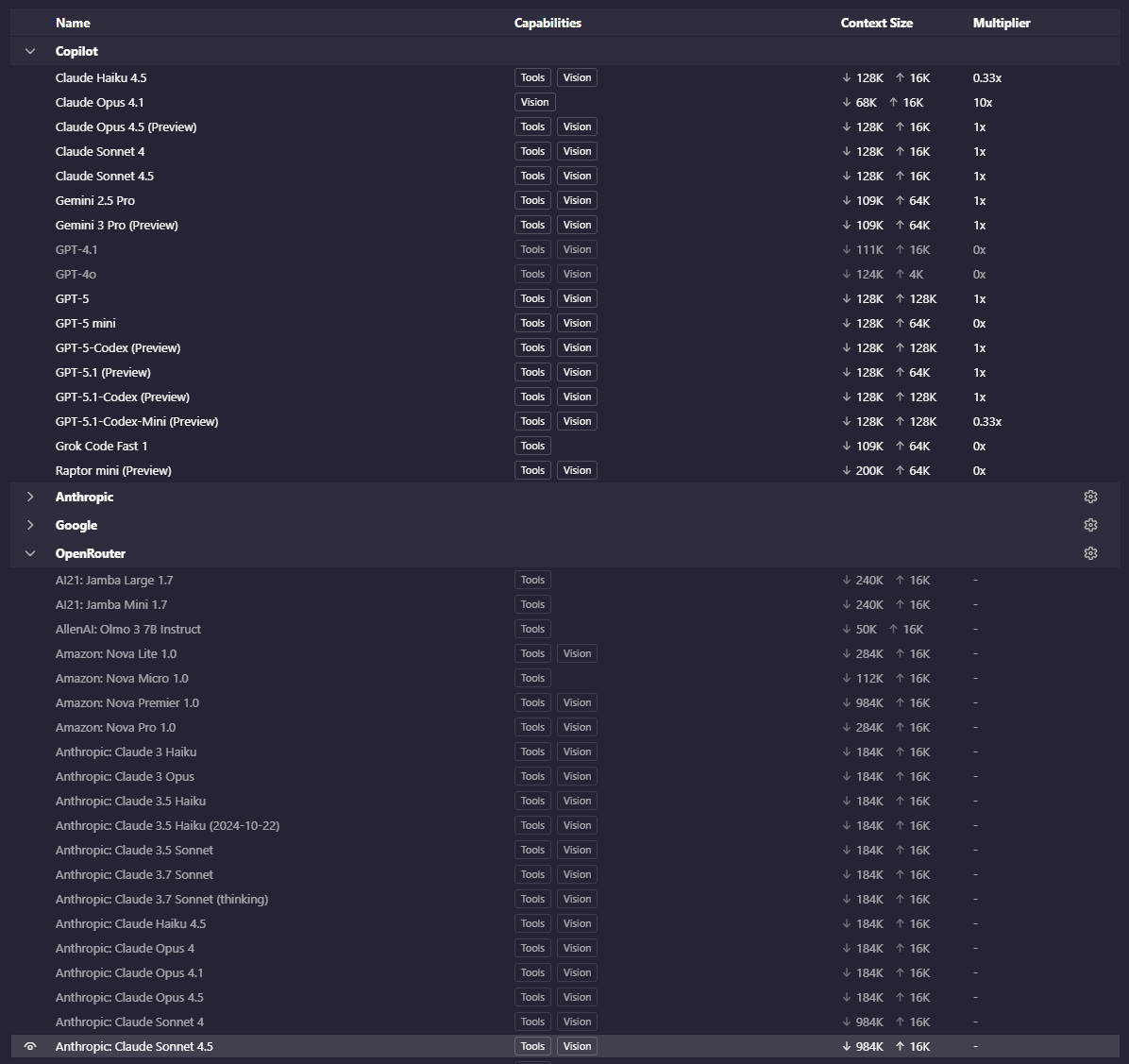Select Amazon: Nova Micro 1.0 row

(565, 678)
